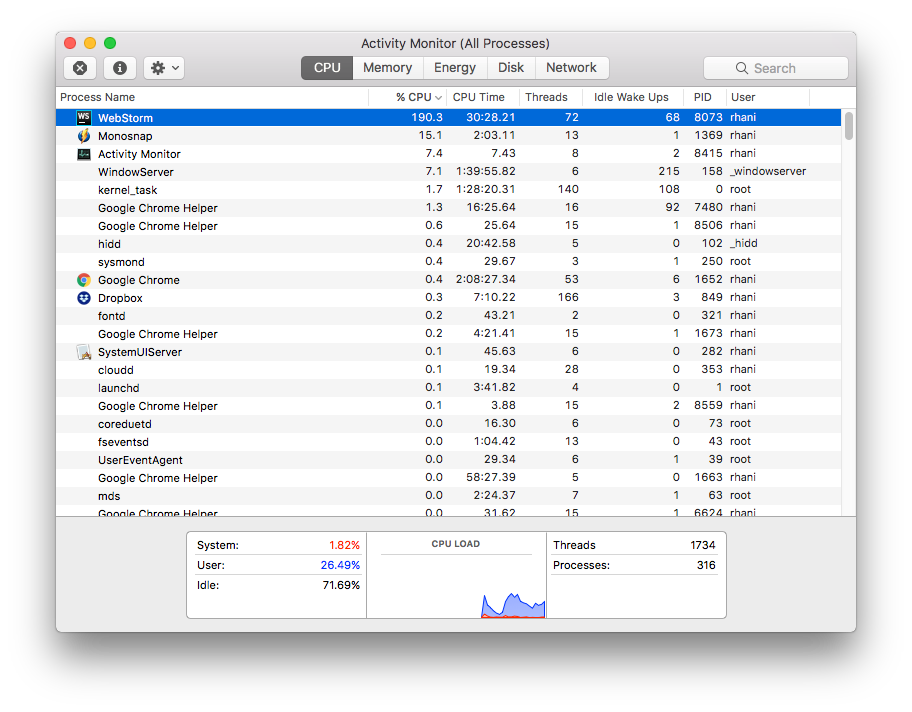
Task: Sort by PID column header
Action: coord(705,97)
